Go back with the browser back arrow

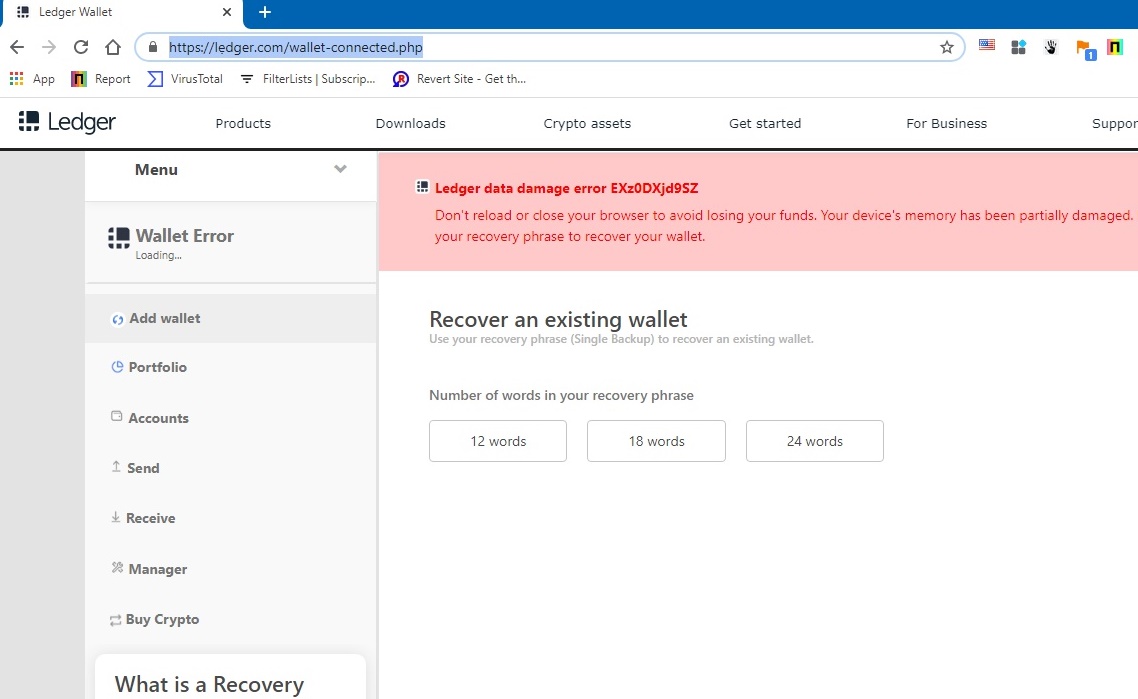(x=17, y=47)
